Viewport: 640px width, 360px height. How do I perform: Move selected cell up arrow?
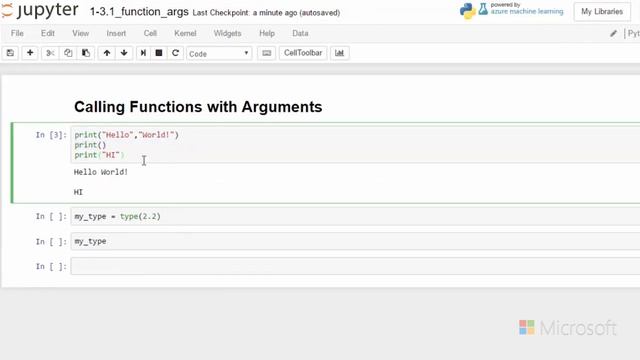tap(107, 53)
